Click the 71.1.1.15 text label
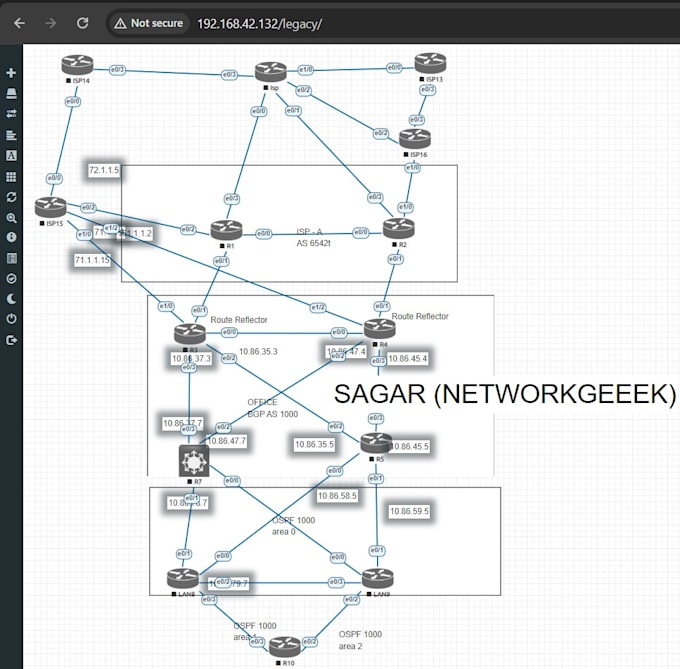 click(x=92, y=260)
